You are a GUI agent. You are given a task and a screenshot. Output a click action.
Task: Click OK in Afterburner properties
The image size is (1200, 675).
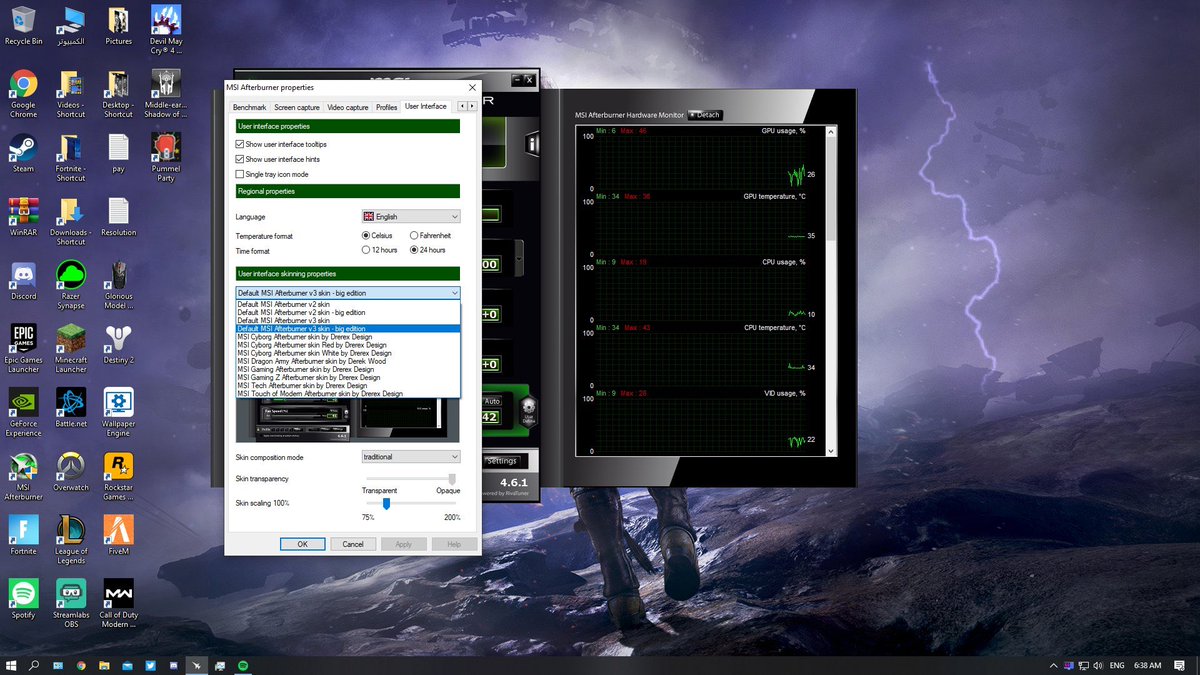302,544
